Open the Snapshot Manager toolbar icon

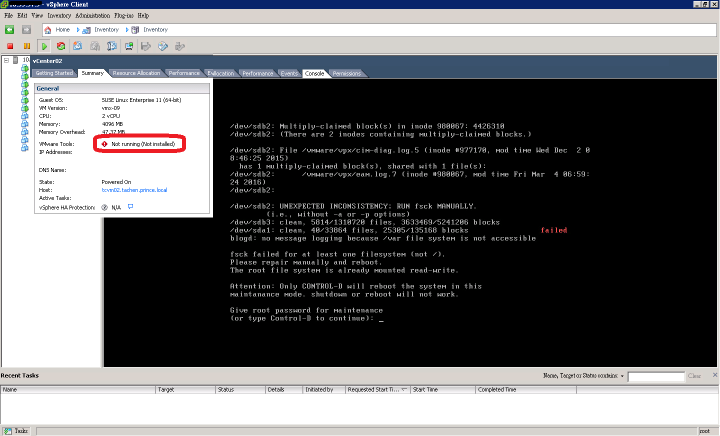pos(112,46)
